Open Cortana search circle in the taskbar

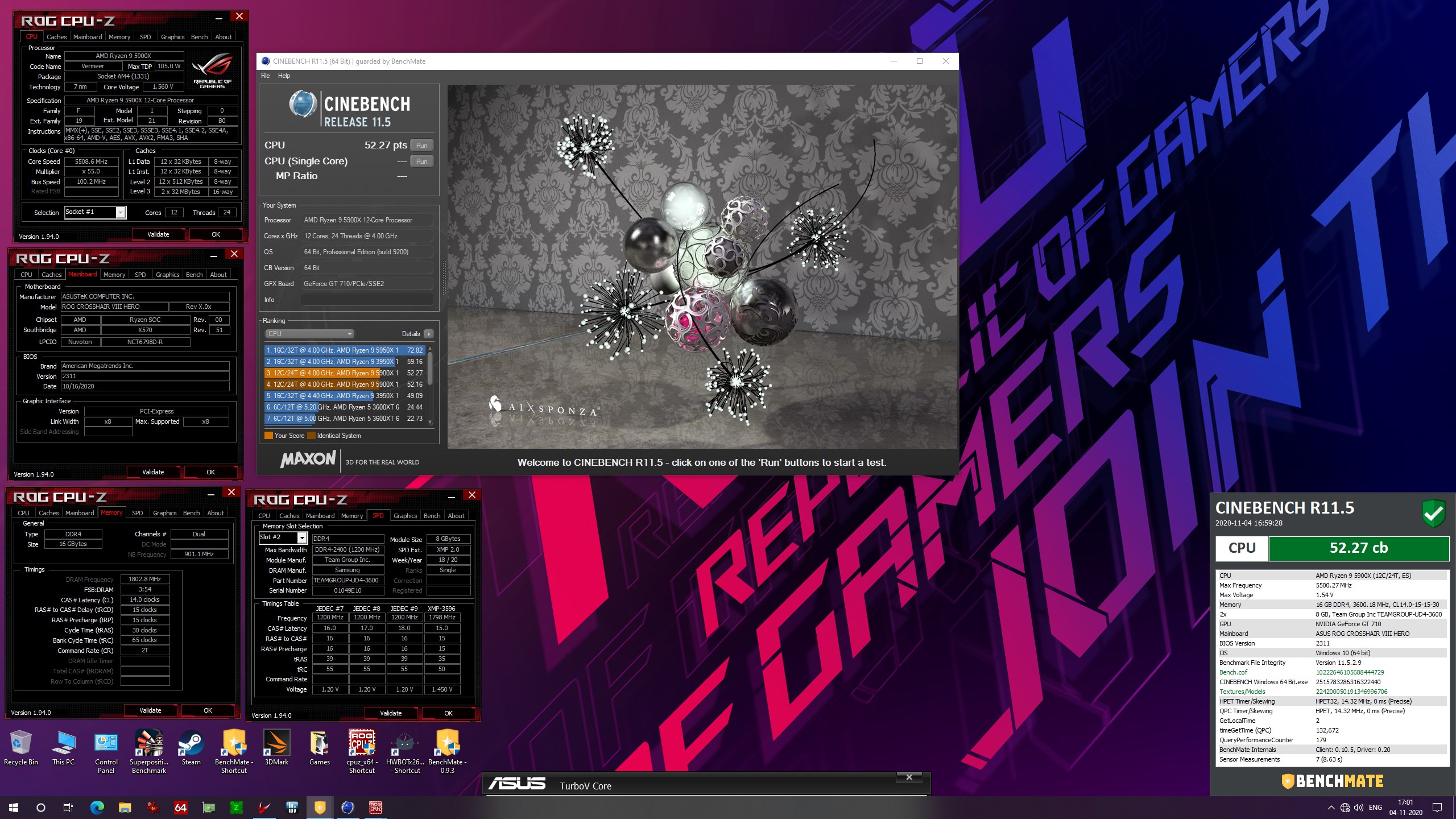click(x=40, y=807)
